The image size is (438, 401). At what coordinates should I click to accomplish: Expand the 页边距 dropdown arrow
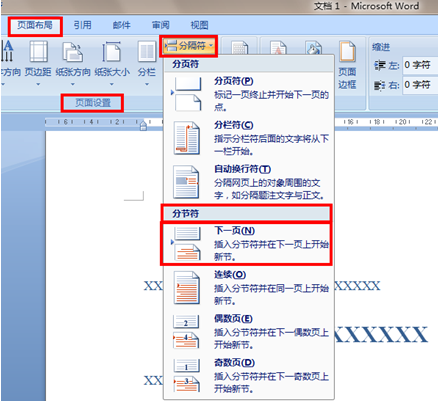coord(38,84)
